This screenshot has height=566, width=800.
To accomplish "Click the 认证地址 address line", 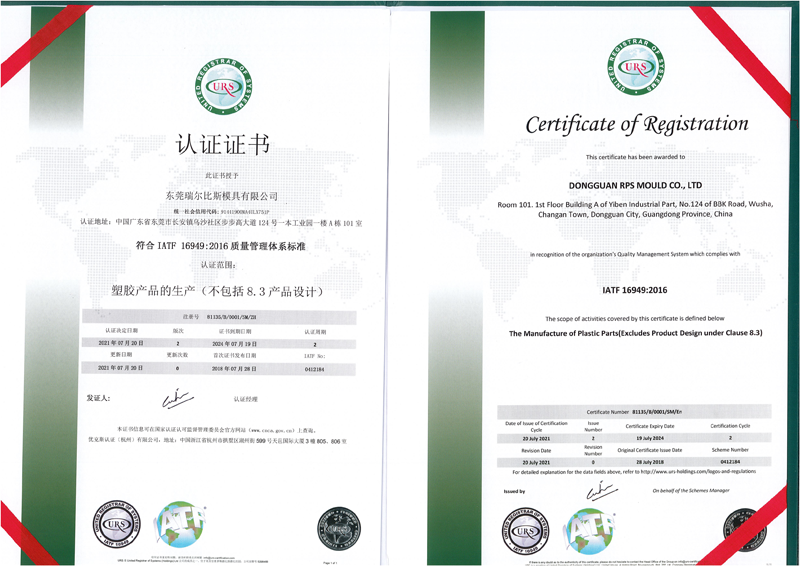I will [x=221, y=223].
